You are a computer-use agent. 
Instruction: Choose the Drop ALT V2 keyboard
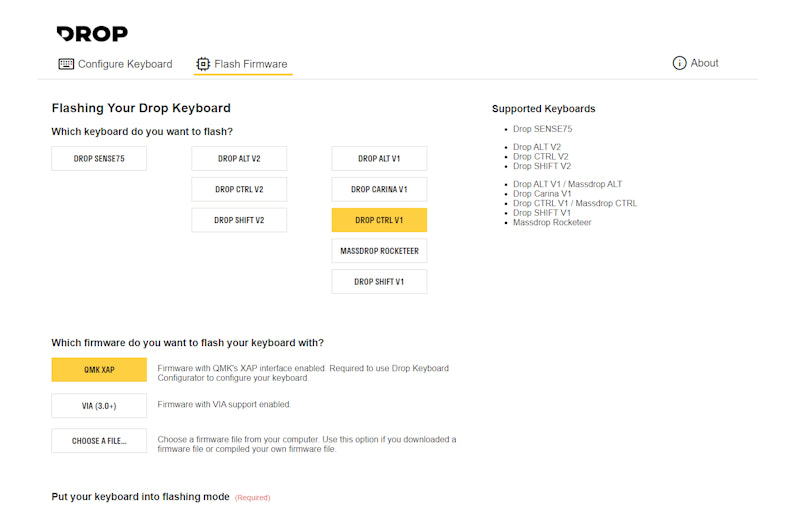pos(239,158)
